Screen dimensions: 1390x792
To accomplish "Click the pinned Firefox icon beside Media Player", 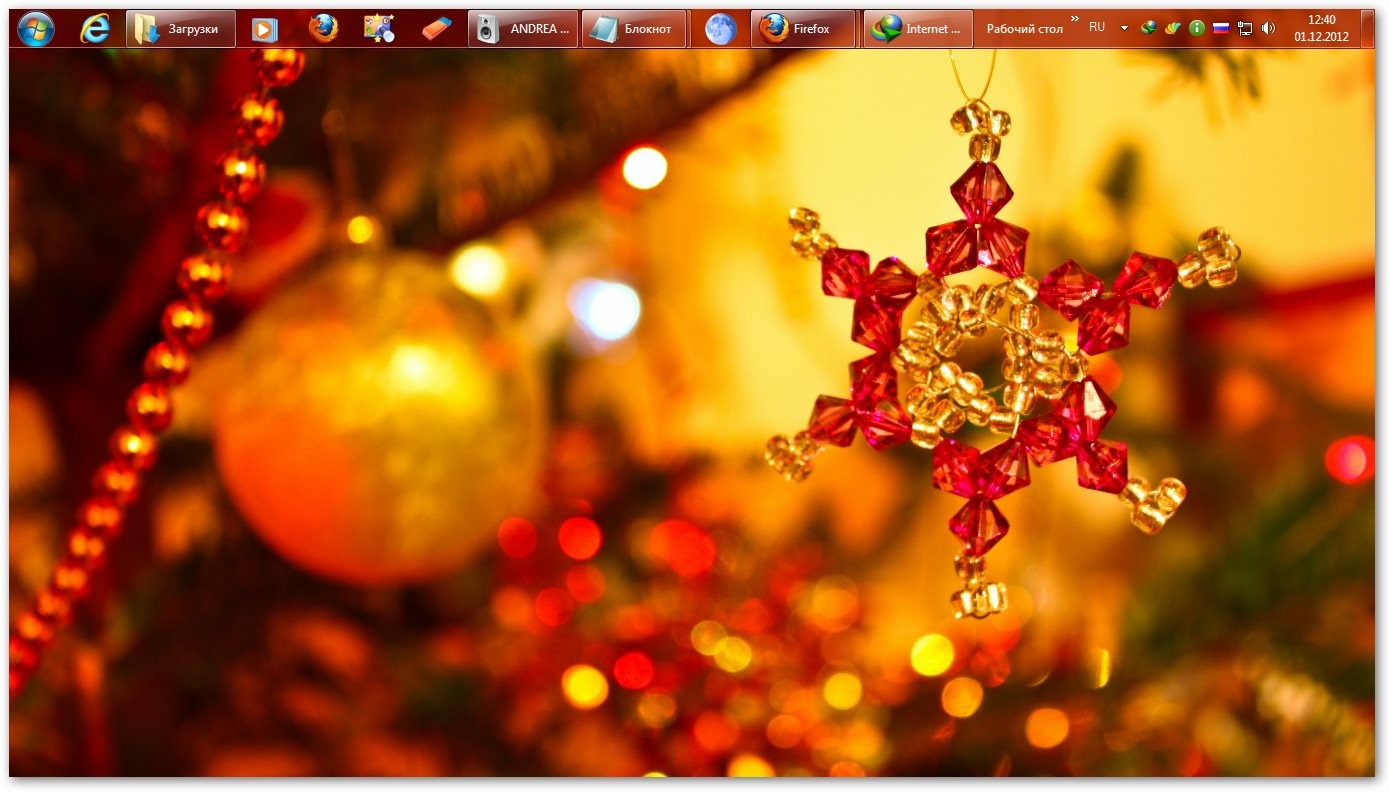I will (x=323, y=29).
